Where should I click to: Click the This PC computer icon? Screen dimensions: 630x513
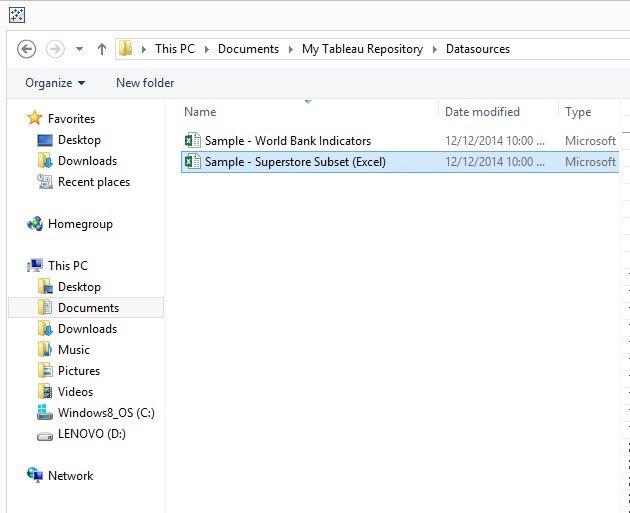(x=35, y=265)
